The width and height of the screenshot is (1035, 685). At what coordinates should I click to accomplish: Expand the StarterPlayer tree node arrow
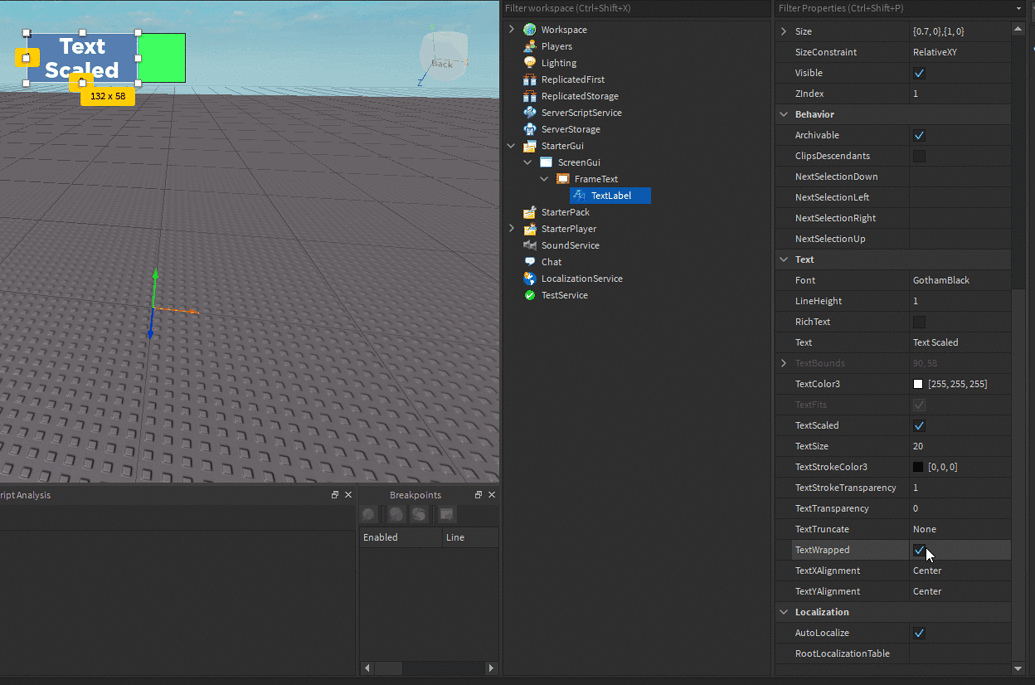512,228
